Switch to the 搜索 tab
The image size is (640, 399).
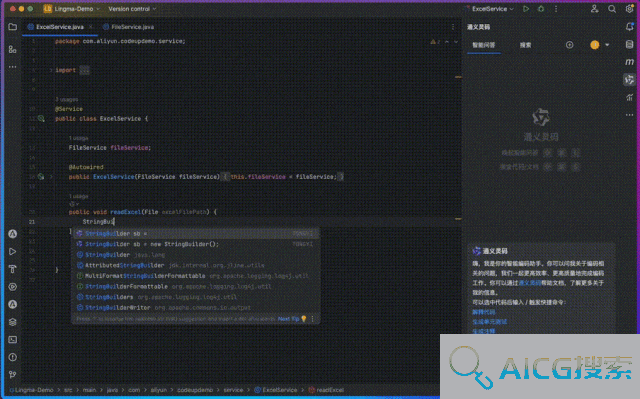coord(525,45)
